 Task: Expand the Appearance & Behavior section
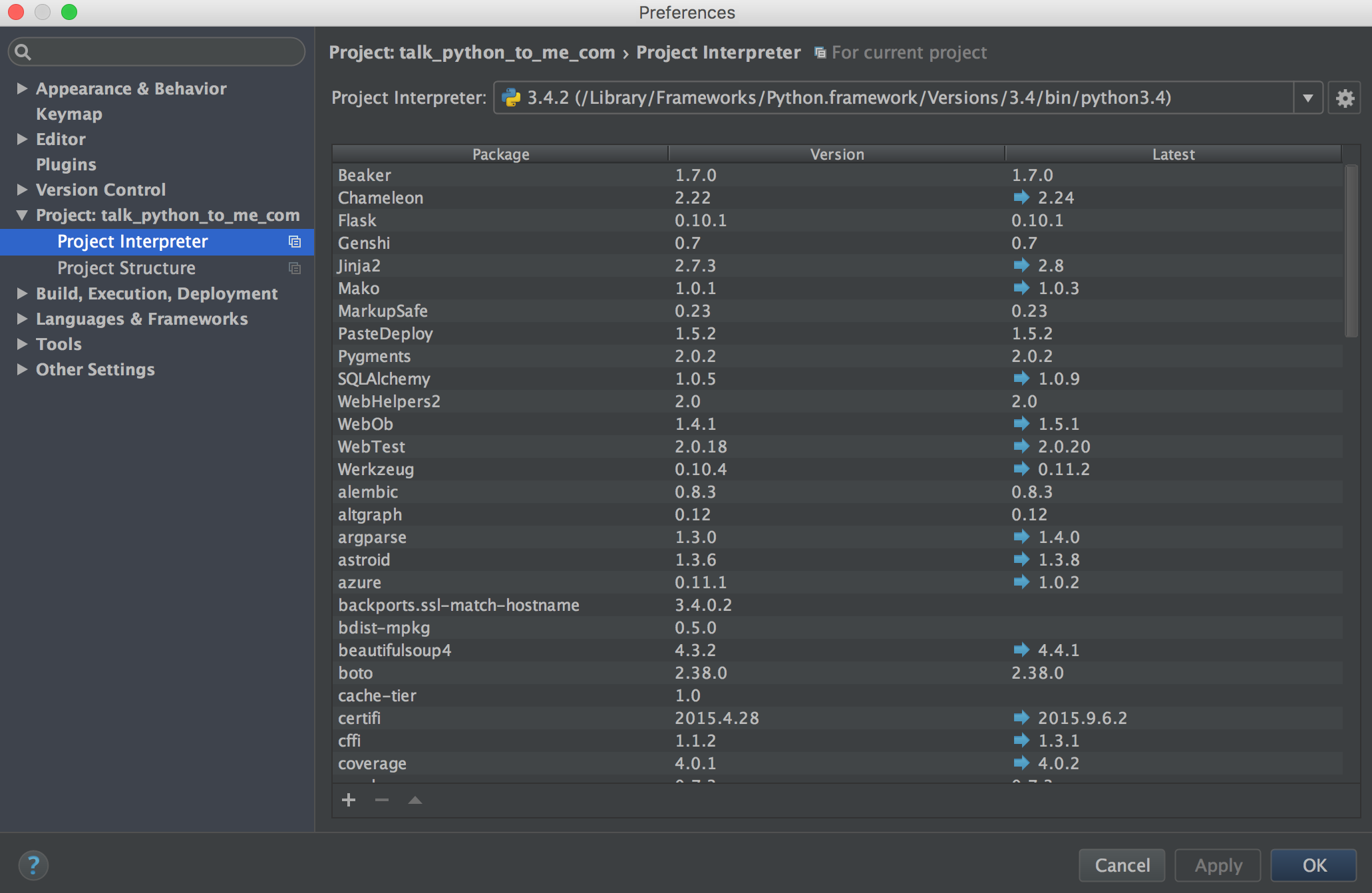[22, 89]
